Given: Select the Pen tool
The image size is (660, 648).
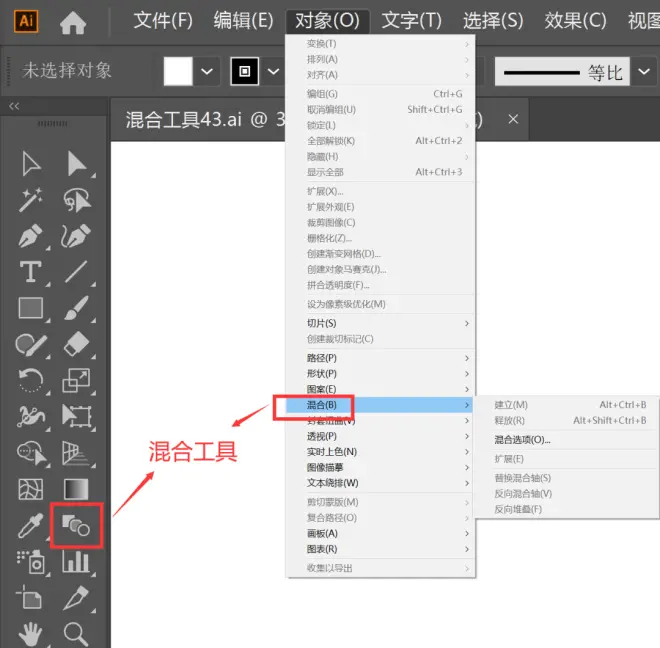Looking at the screenshot, I should [x=31, y=236].
